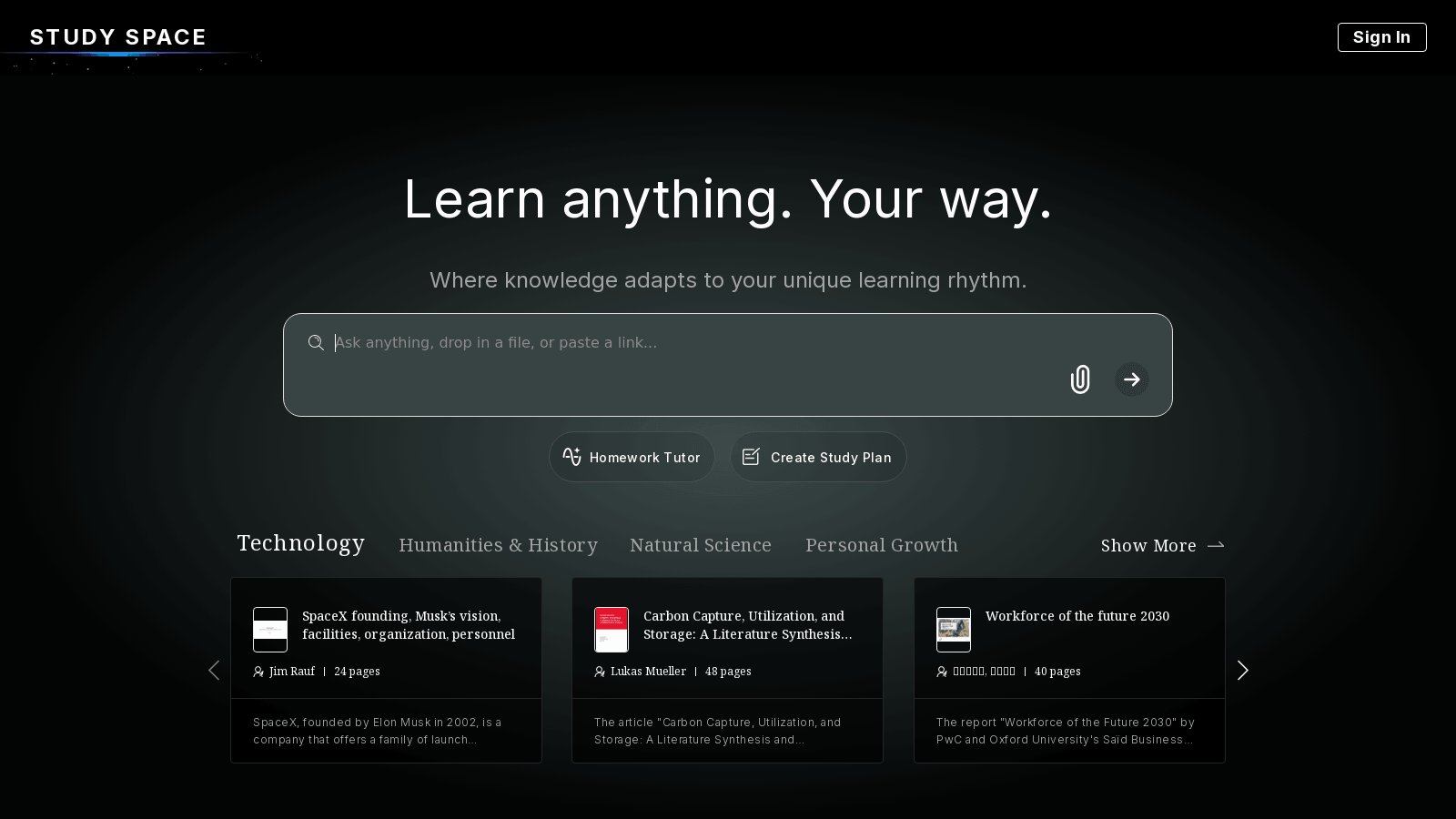Open the Carbon Capture red cover thumbnail
The image size is (1456, 819).
(x=612, y=630)
